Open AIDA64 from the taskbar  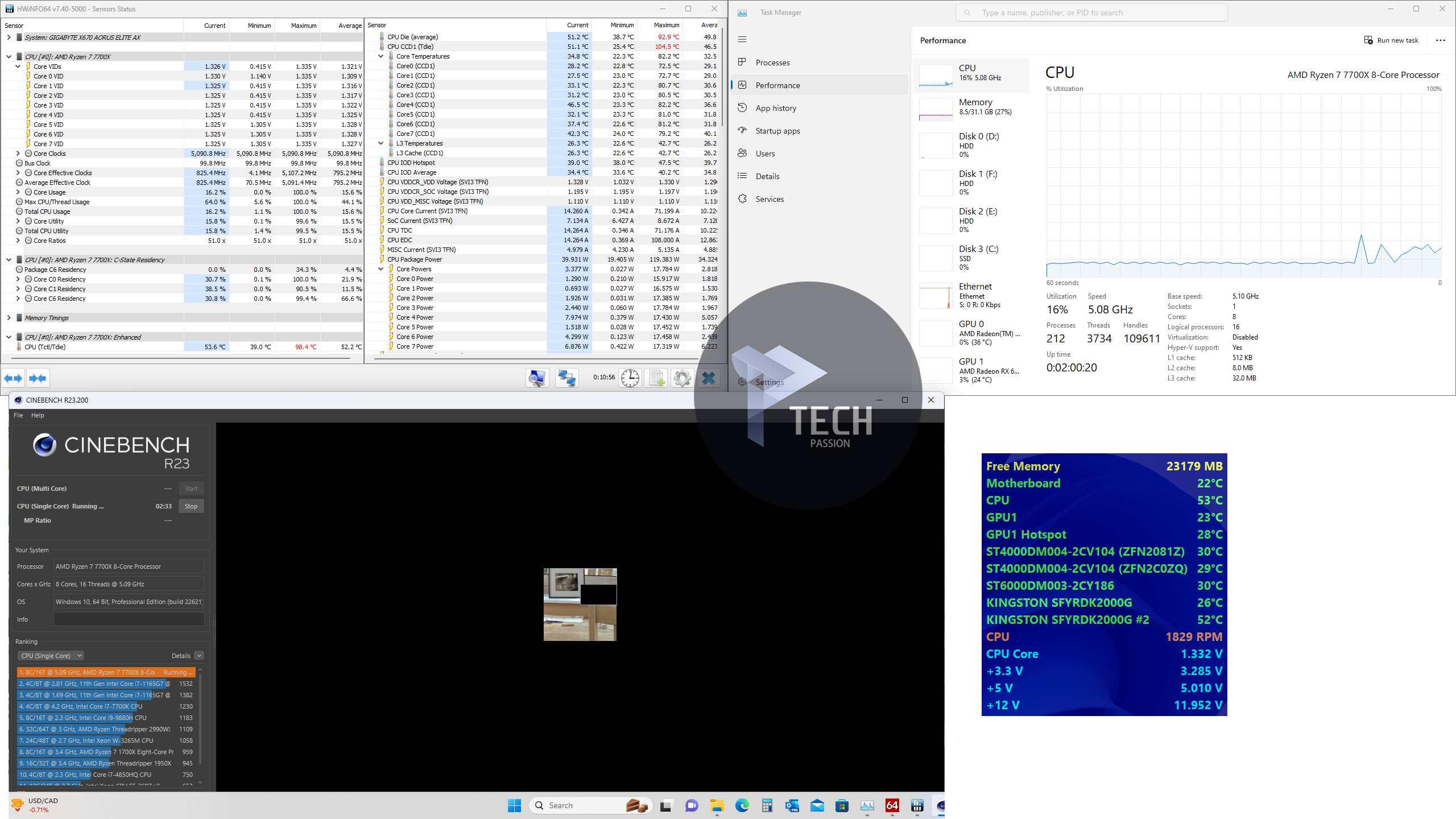(x=892, y=805)
